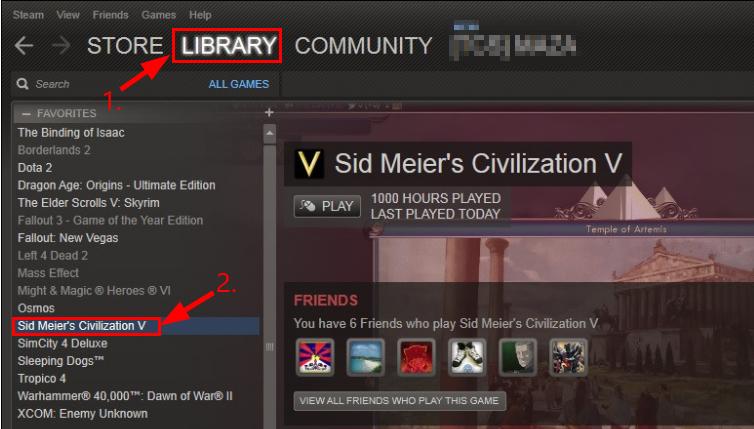Collapse the Favorites category
This screenshot has height=429, width=754.
[x=26, y=114]
